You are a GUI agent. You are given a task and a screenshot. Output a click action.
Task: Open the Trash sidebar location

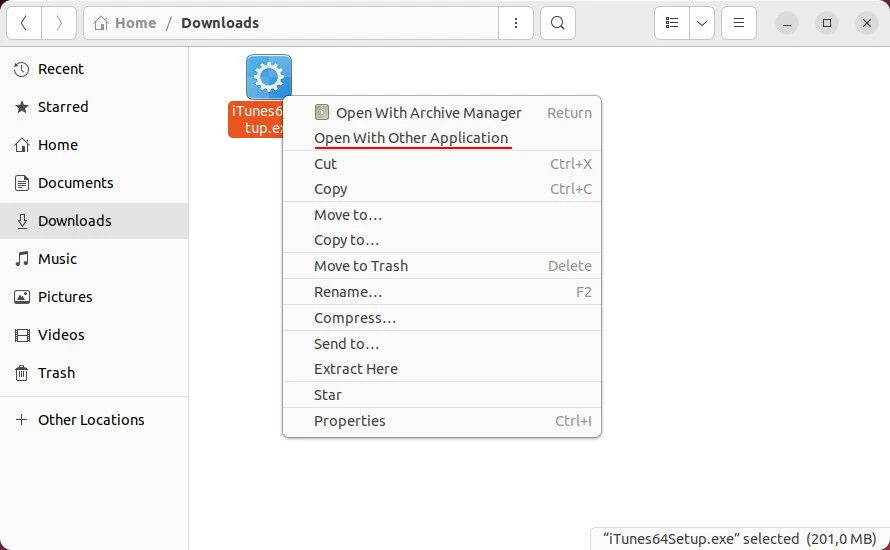click(x=56, y=373)
